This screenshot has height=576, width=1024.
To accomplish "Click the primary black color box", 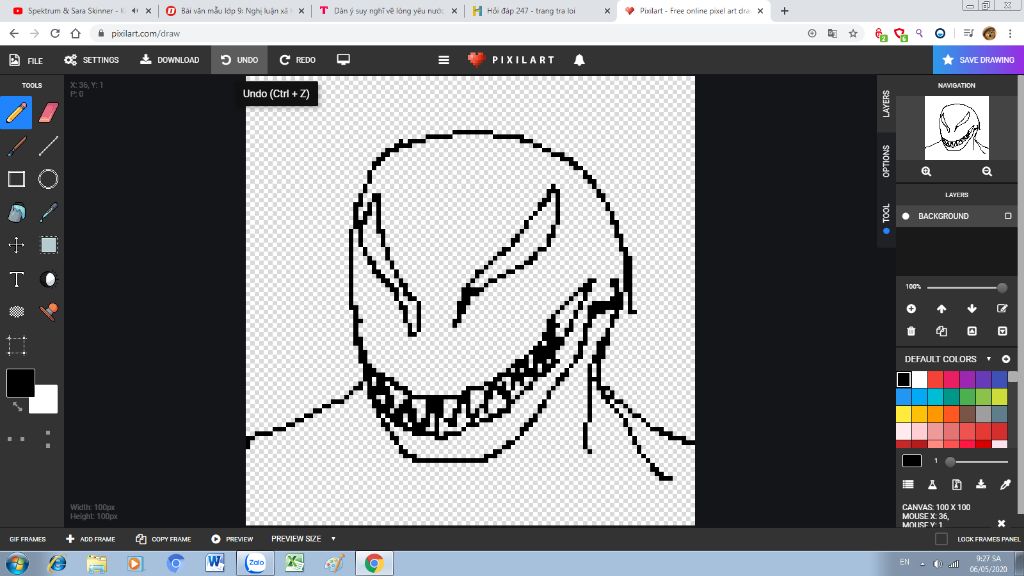I will (x=20, y=383).
